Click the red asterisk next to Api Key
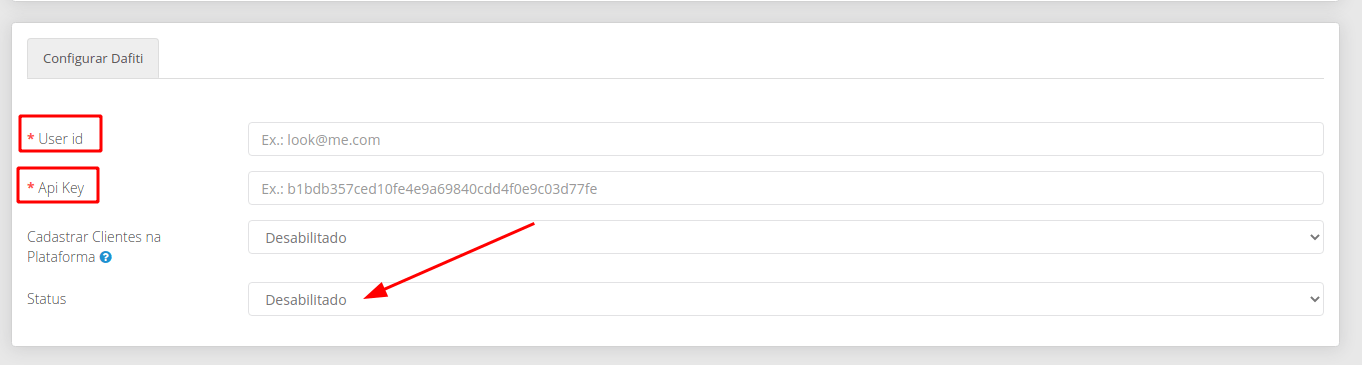Screen dimensions: 1362x365 31,187
